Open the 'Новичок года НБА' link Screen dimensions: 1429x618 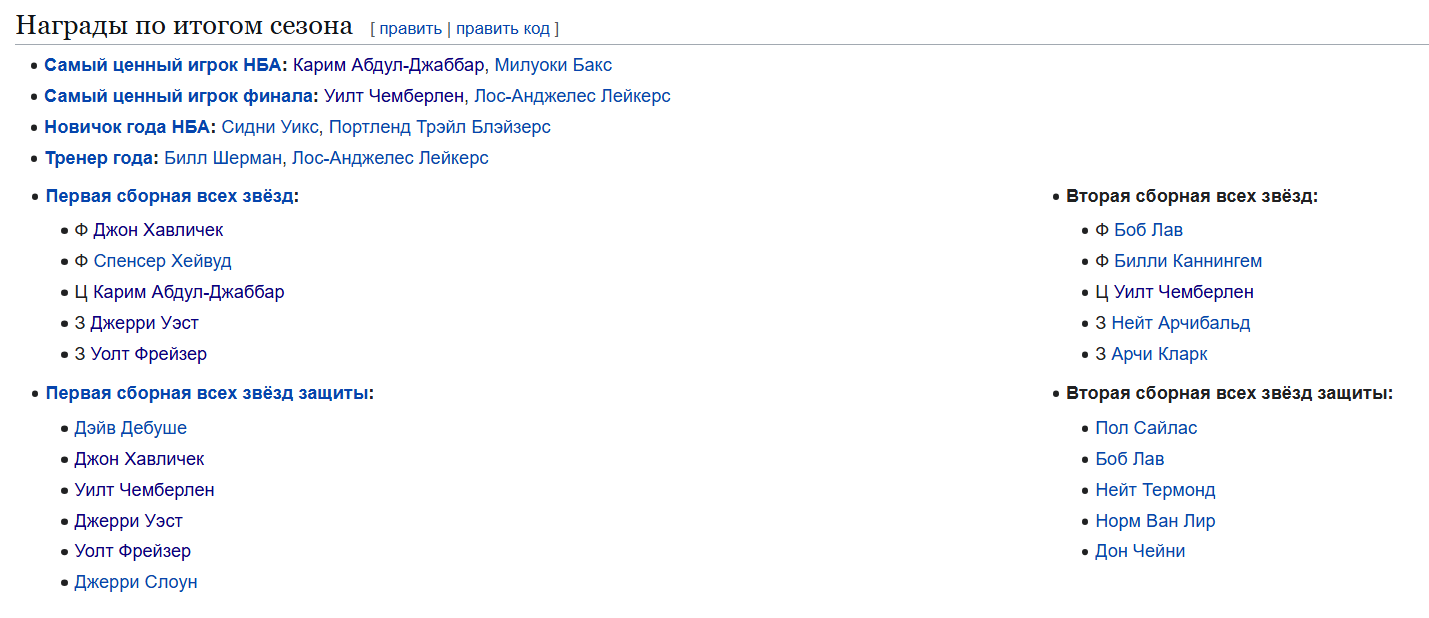click(126, 127)
